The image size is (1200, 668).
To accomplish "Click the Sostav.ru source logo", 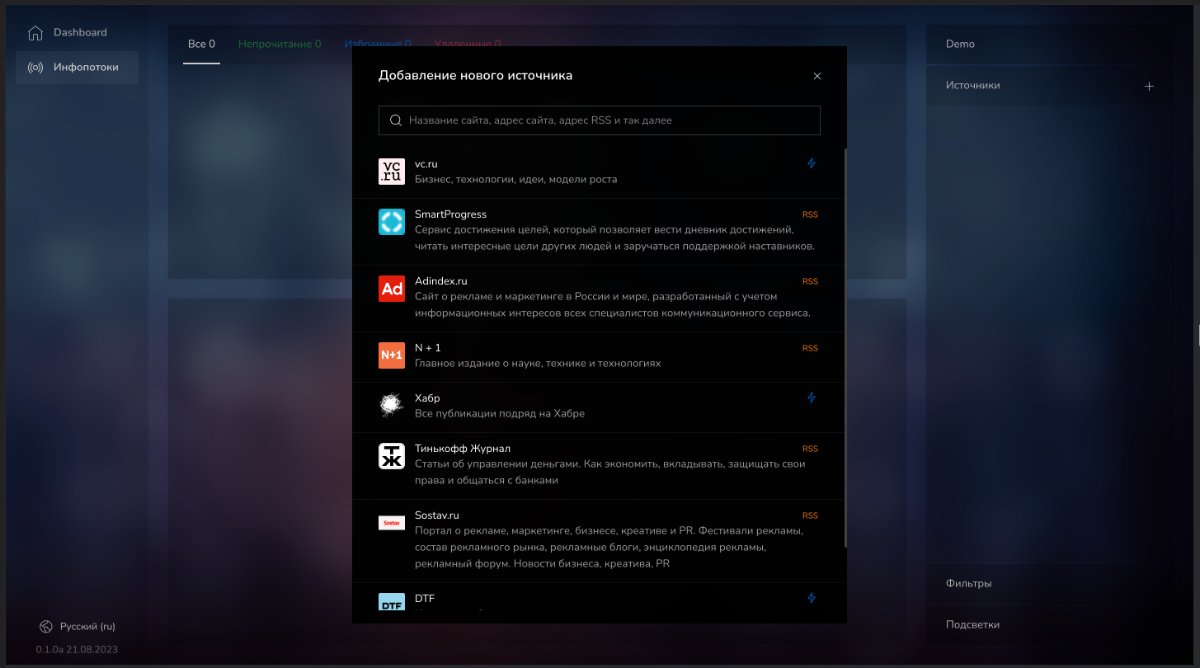I will pyautogui.click(x=391, y=523).
